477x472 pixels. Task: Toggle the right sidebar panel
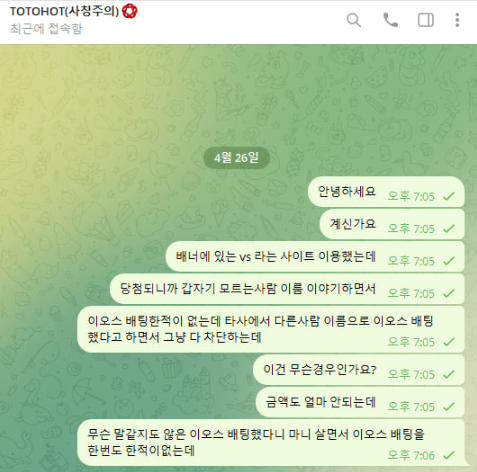click(x=426, y=20)
